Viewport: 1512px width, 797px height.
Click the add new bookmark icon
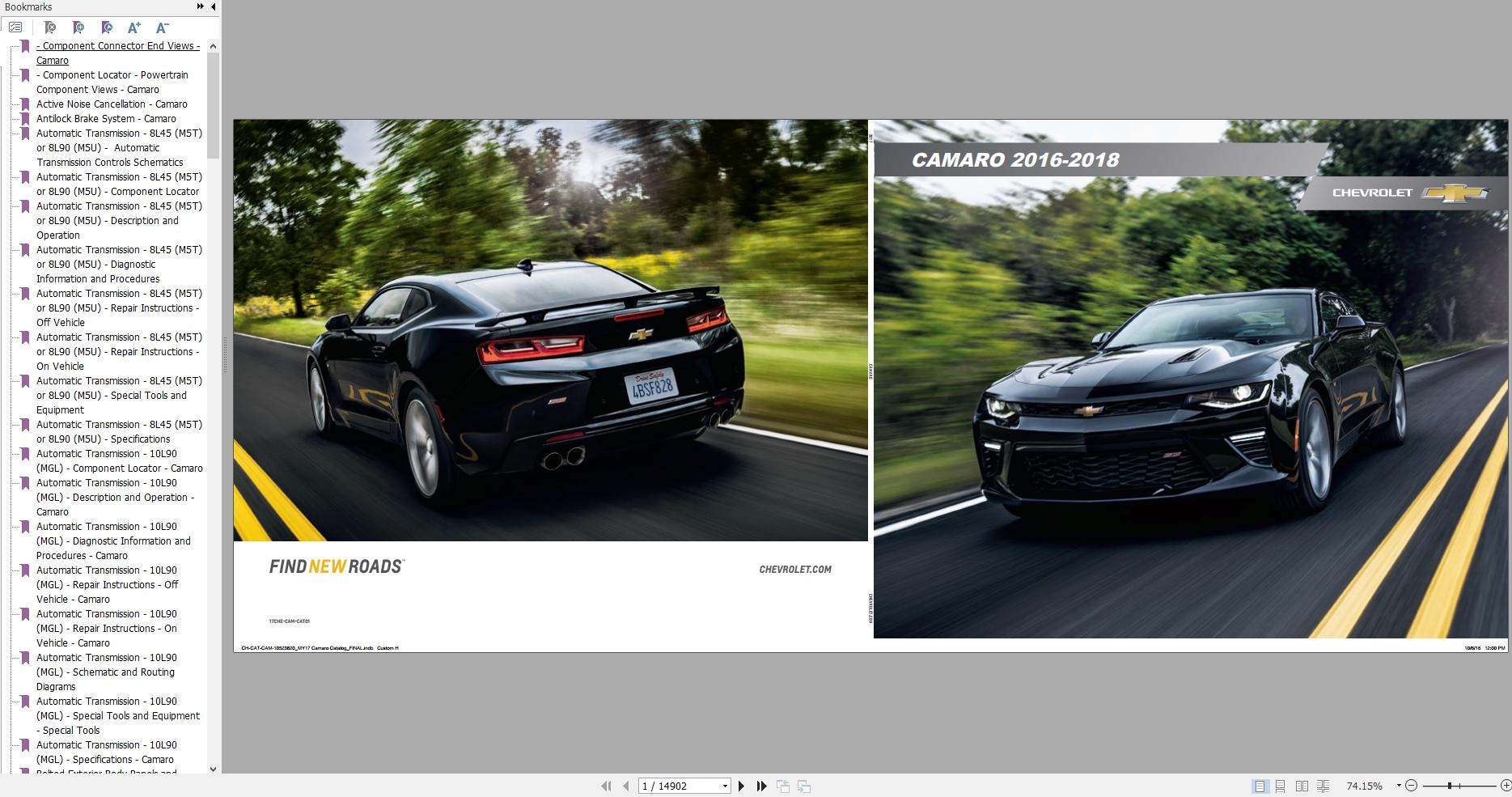(x=78, y=28)
